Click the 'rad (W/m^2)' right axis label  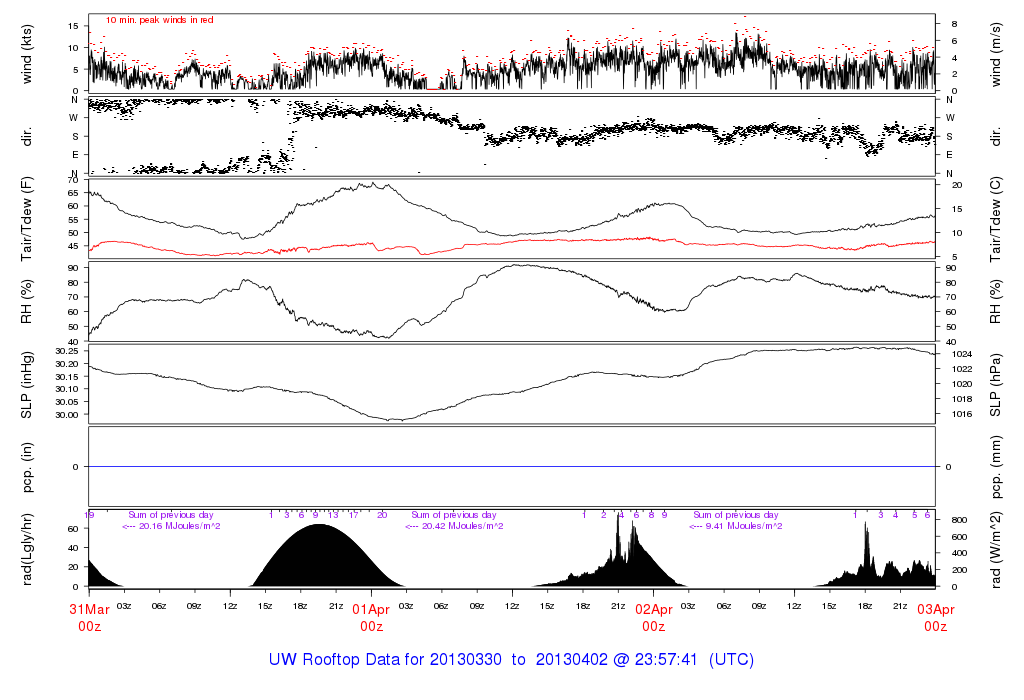click(998, 548)
